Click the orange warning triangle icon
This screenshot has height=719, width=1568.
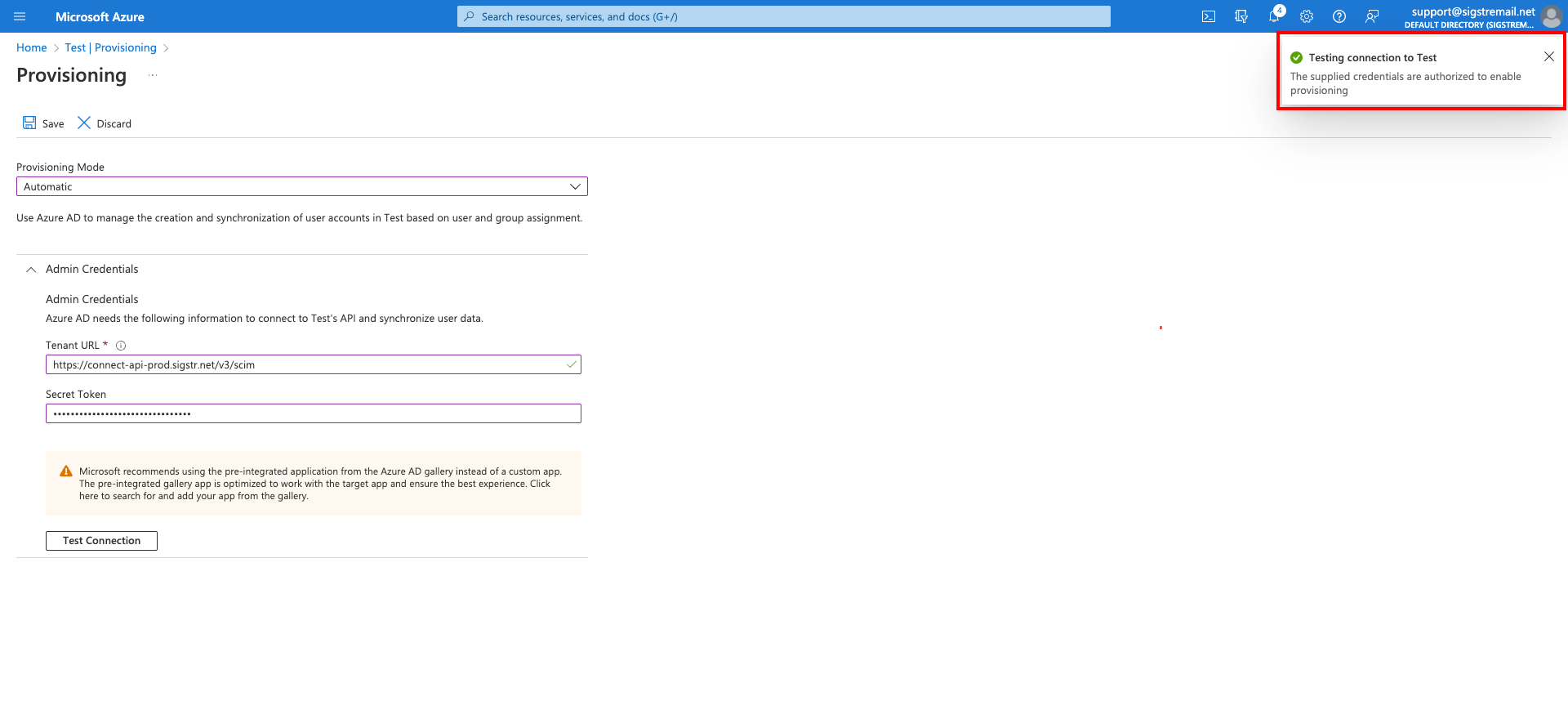[66, 471]
